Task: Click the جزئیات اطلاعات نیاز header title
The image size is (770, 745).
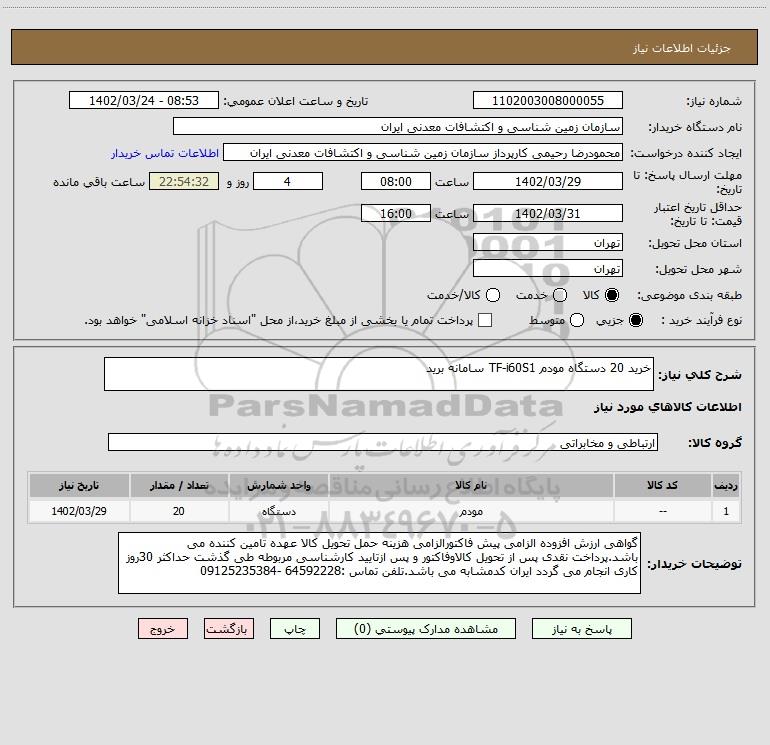Action: [x=682, y=48]
